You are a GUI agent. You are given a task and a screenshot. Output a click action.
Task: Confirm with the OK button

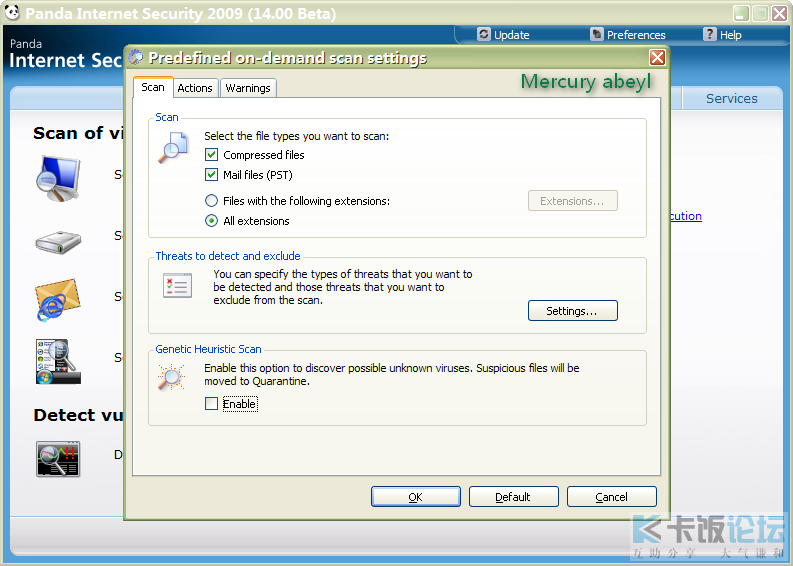point(416,497)
